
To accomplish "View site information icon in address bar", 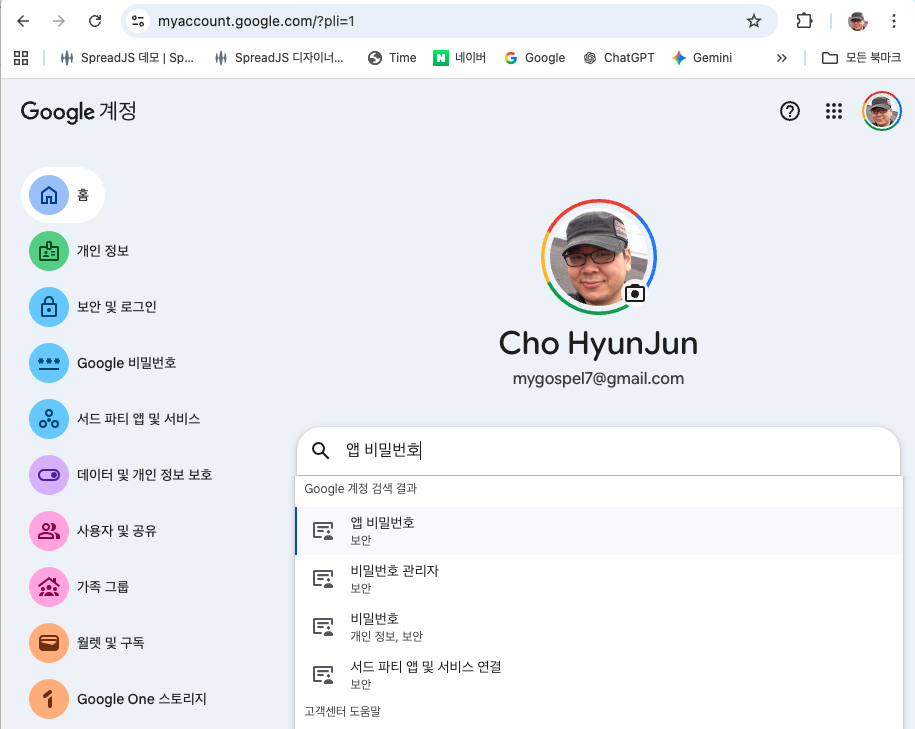I will click(x=138, y=22).
